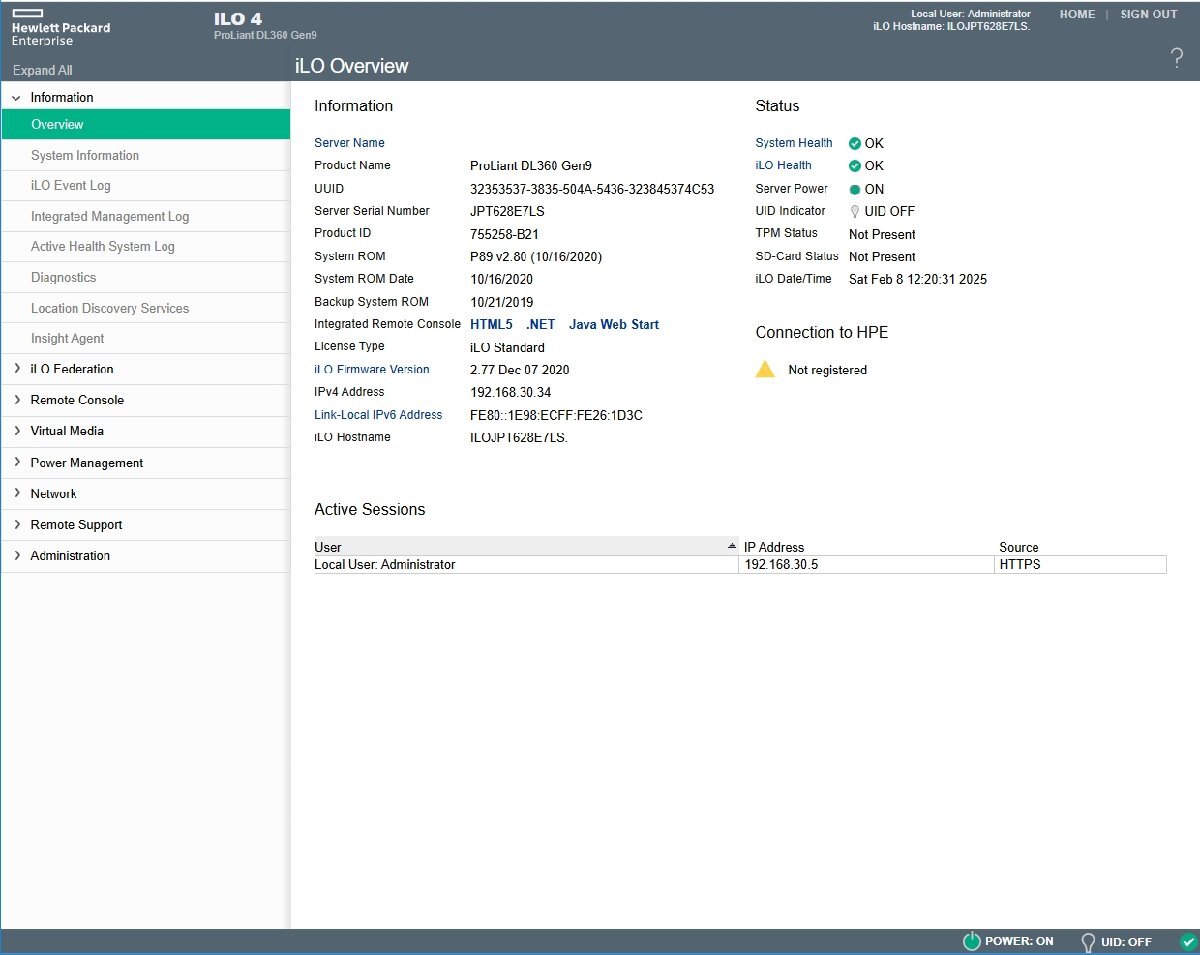Viewport: 1200px width, 955px height.
Task: Click the System Health OK status icon
Action: pos(855,143)
